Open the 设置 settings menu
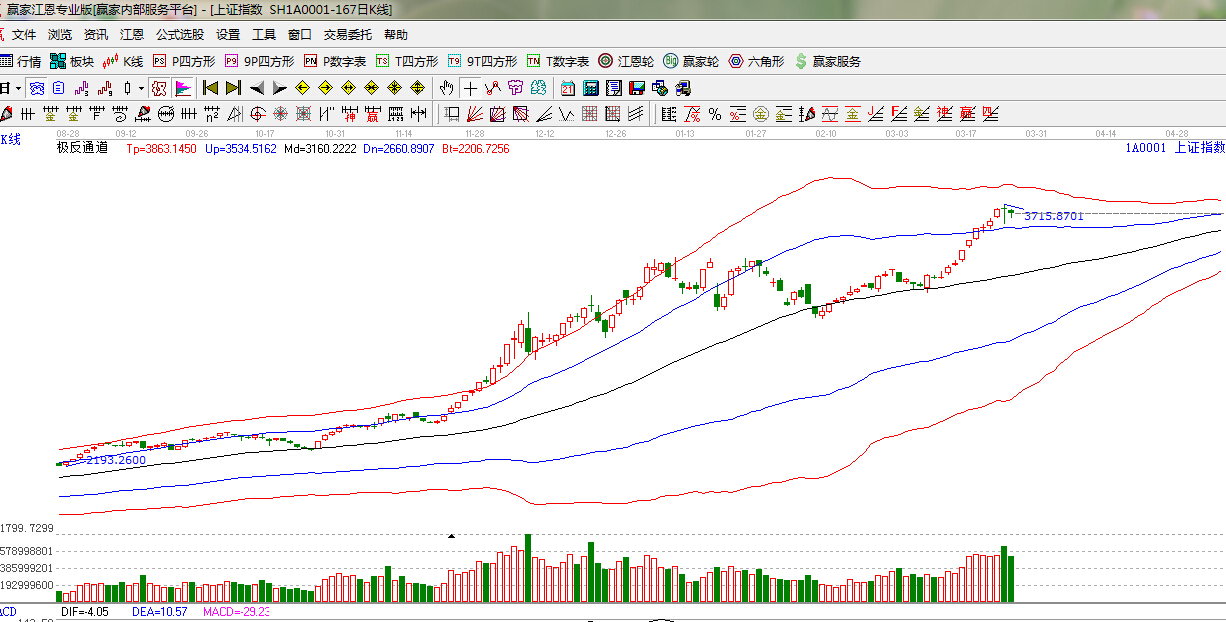This screenshot has width=1226, height=622. [x=228, y=34]
